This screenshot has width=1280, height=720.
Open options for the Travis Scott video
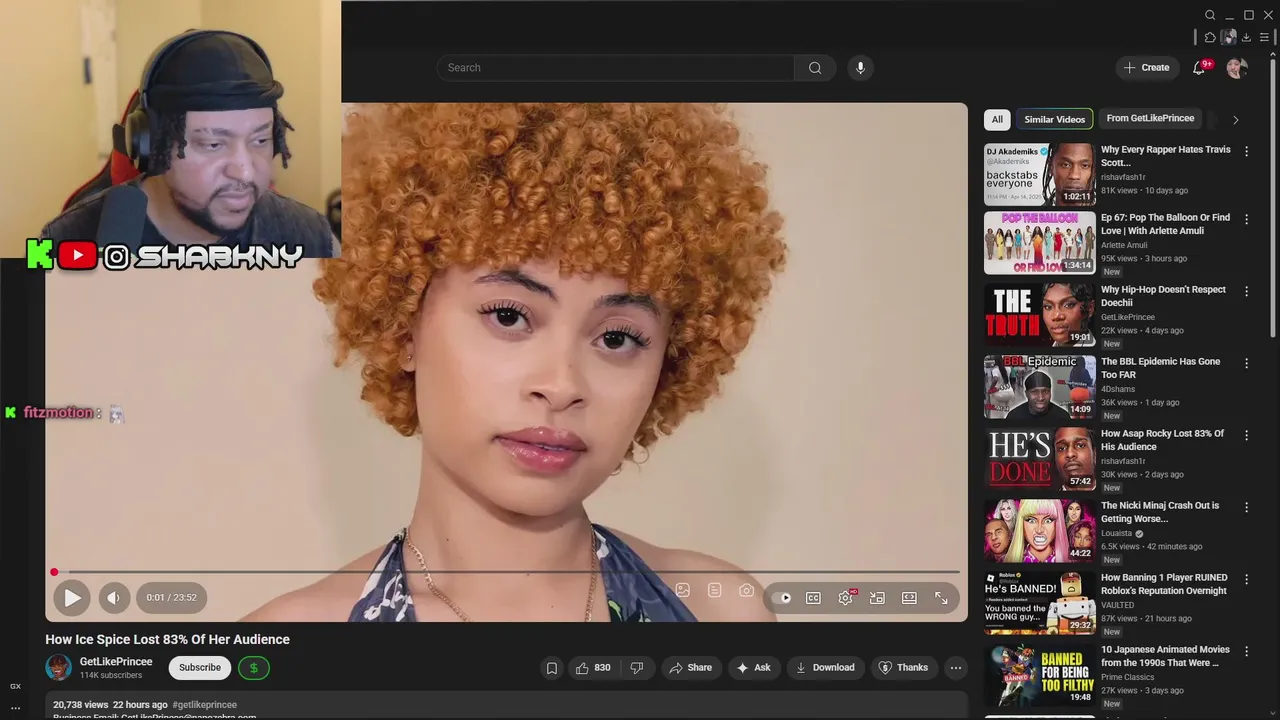[x=1246, y=151]
